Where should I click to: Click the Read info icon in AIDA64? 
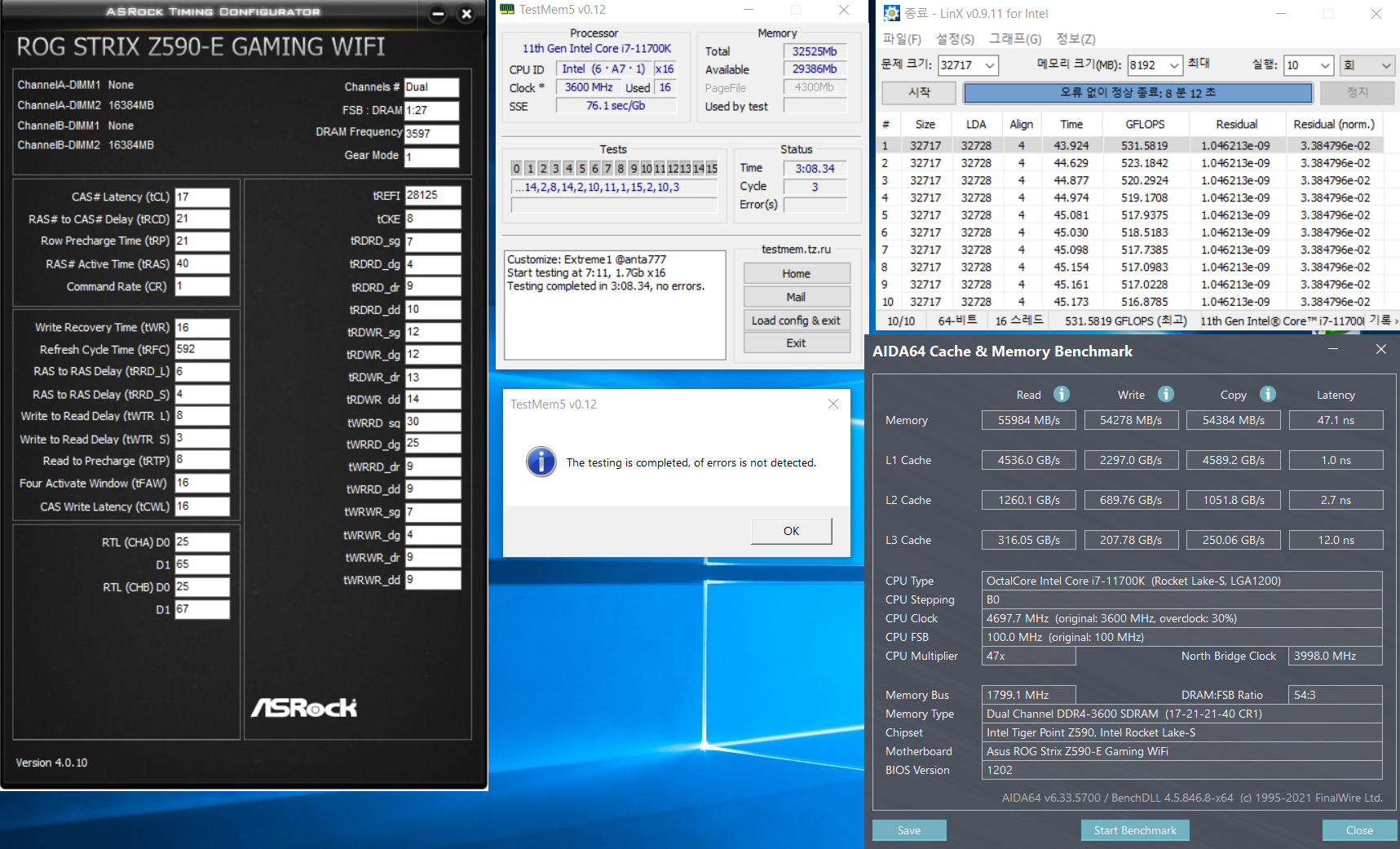pyautogui.click(x=1061, y=394)
